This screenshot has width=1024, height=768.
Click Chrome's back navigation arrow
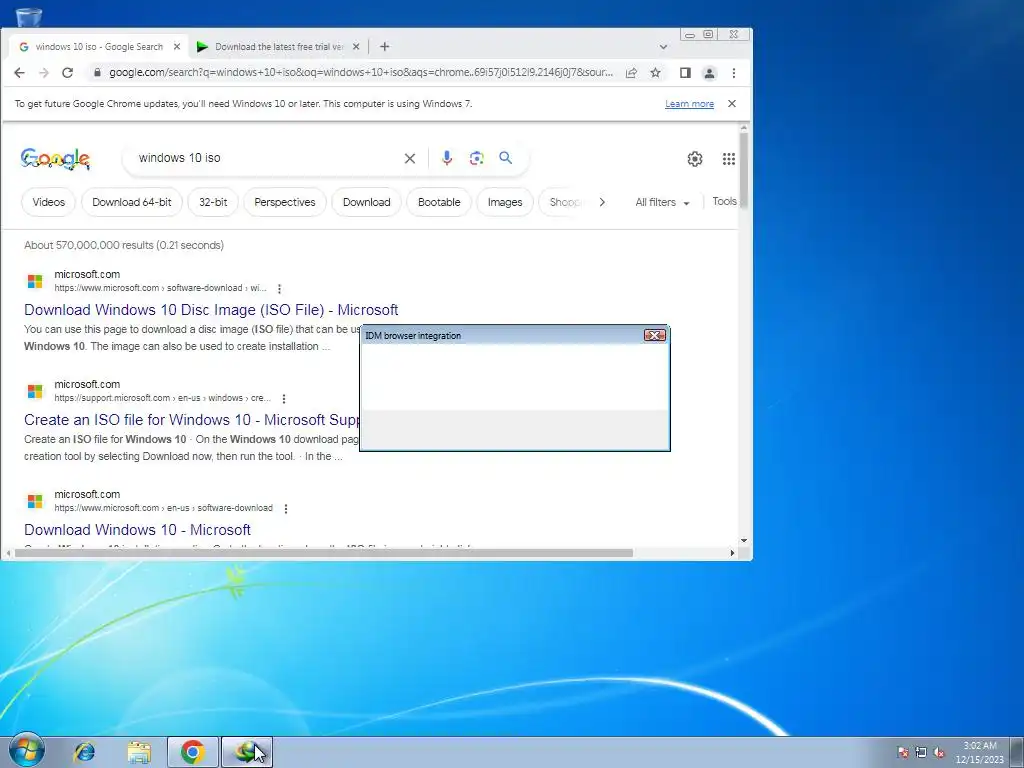pos(20,72)
